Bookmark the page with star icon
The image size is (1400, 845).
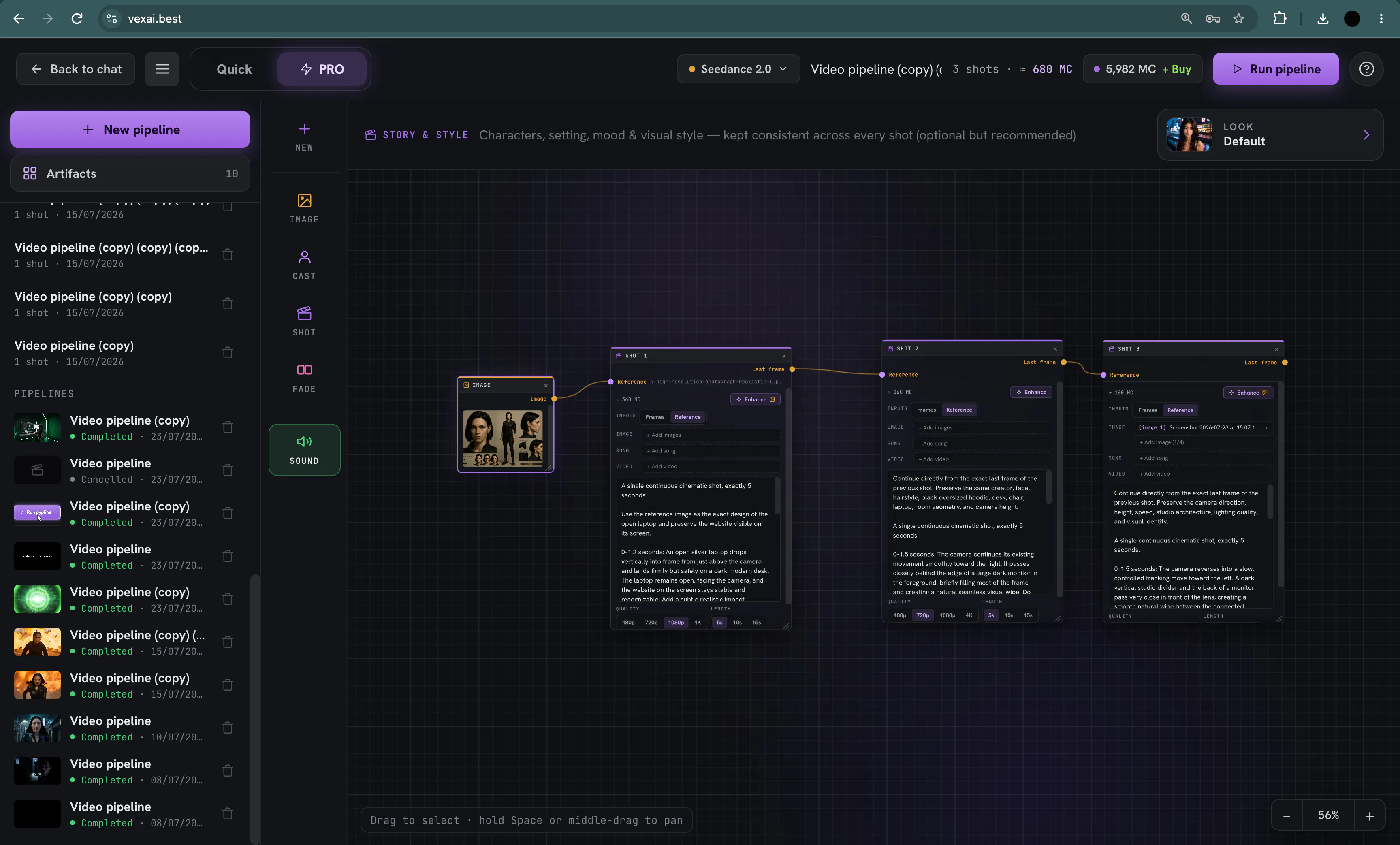1239,19
